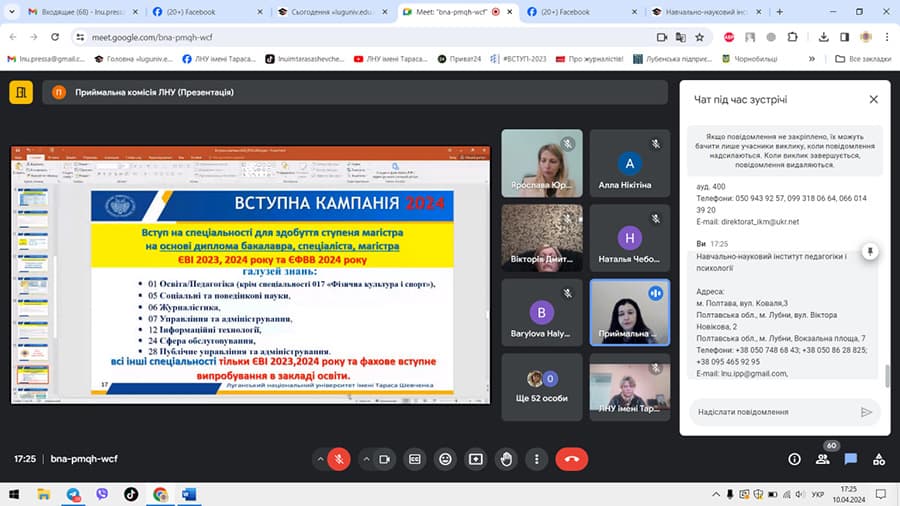
Task: Open Word from the taskbar
Action: (x=189, y=494)
